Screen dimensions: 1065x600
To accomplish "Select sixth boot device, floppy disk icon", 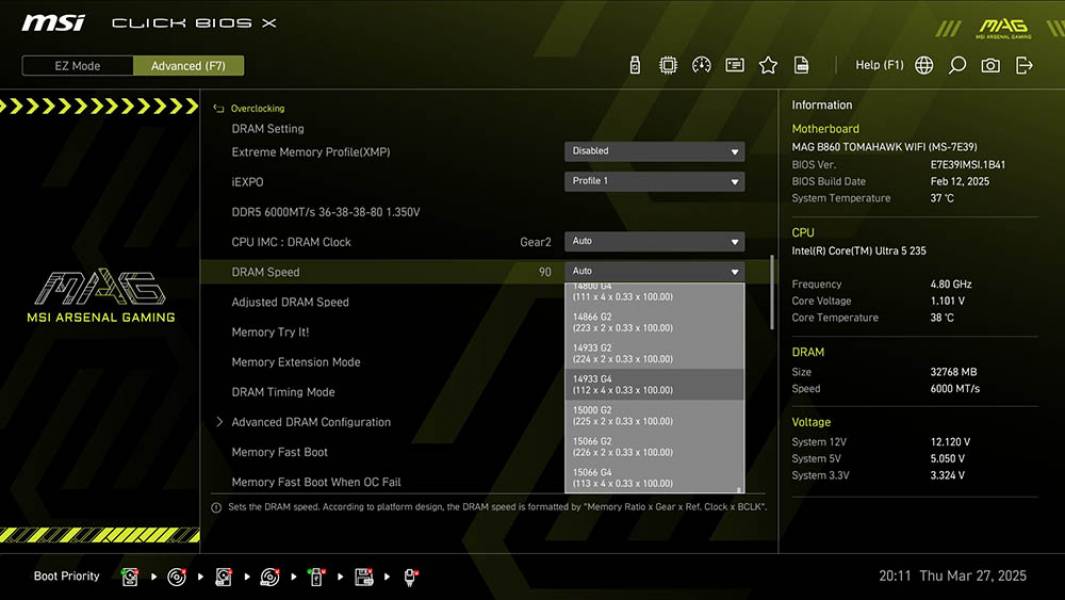I will point(364,577).
